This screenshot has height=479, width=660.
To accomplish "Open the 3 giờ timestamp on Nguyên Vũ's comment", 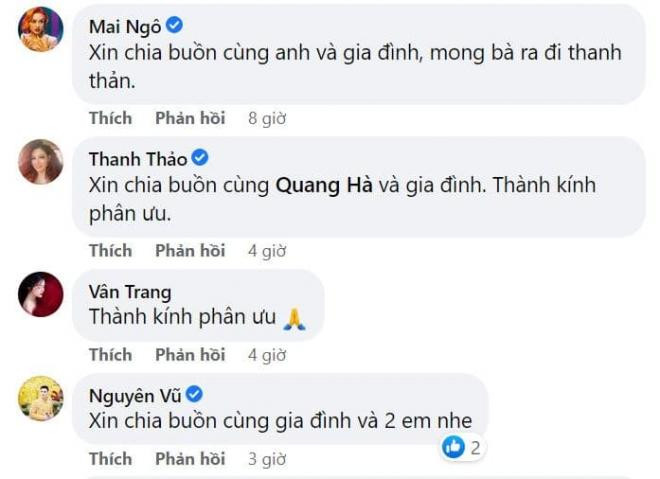I will [267, 459].
